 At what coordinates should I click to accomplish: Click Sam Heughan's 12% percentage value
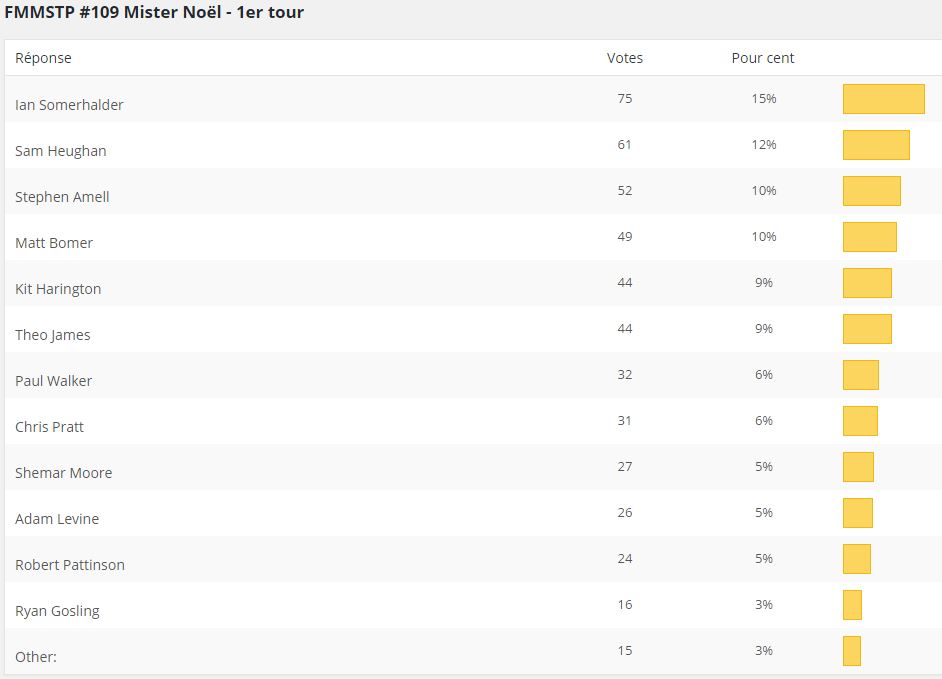[x=764, y=145]
